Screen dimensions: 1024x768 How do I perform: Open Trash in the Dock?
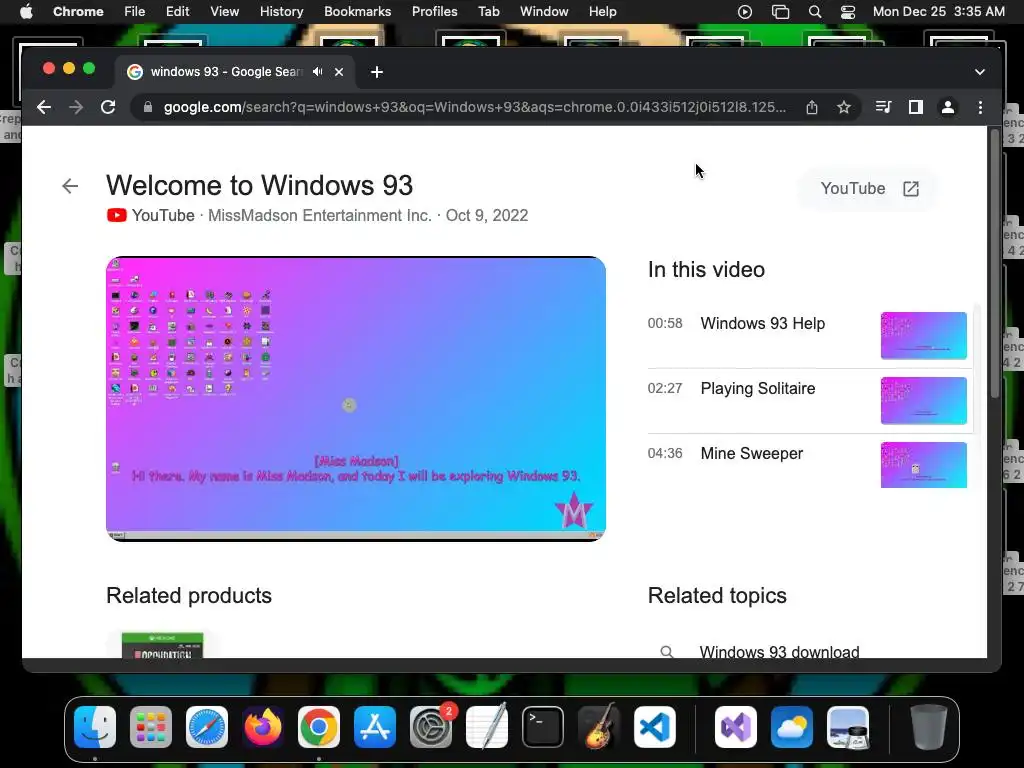[x=928, y=727]
